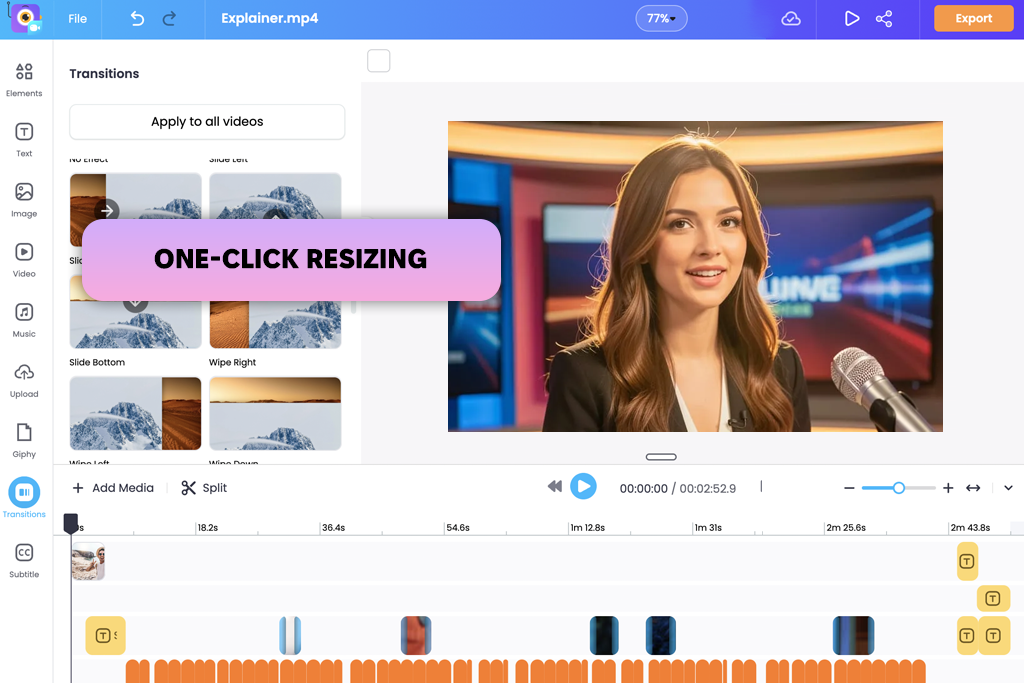Click the Explainer.mp4 project title

(270, 18)
